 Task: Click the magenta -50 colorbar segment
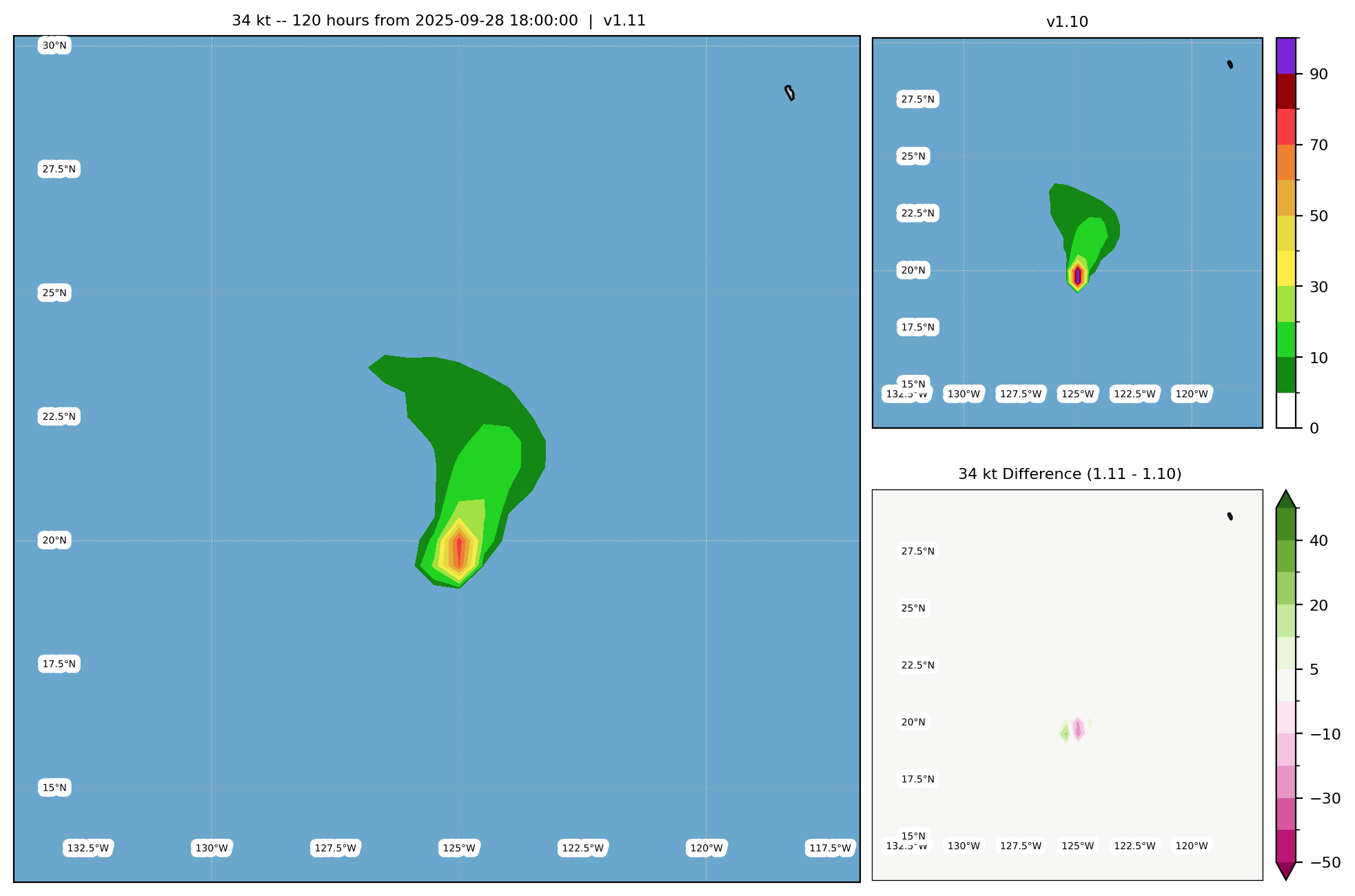pos(1285,846)
